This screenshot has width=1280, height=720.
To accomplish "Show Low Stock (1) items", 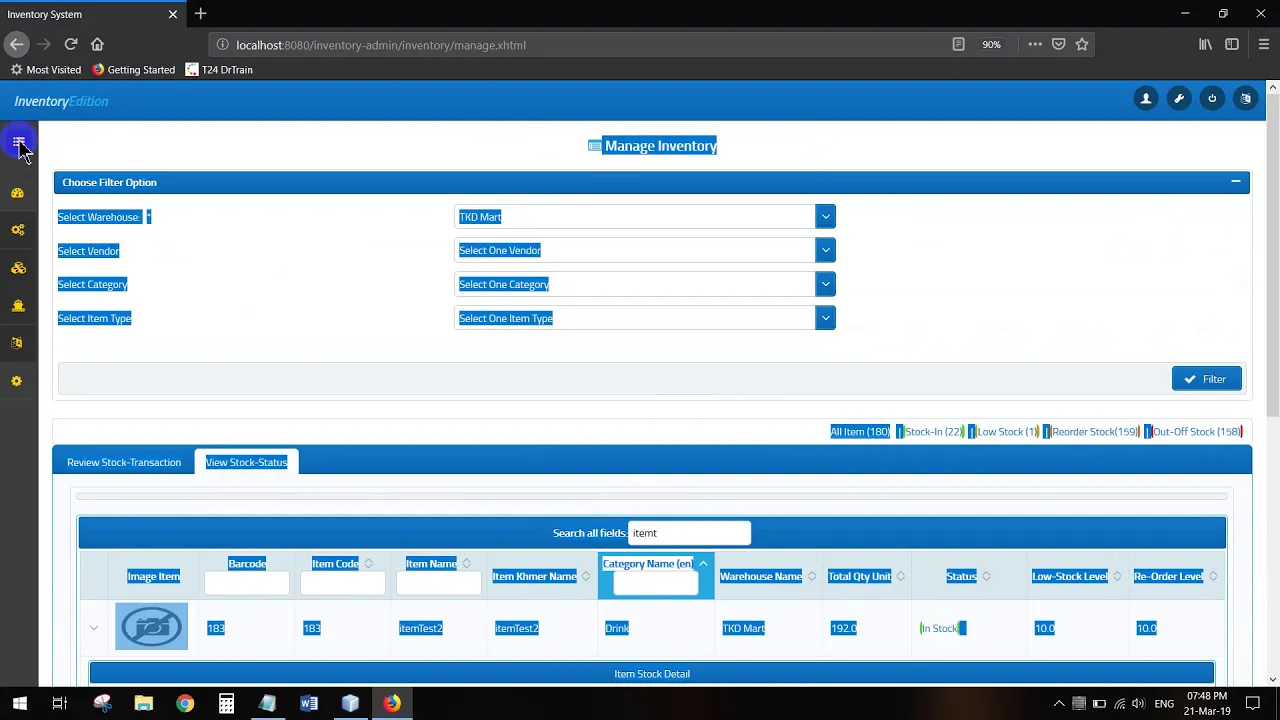I will point(1005,432).
